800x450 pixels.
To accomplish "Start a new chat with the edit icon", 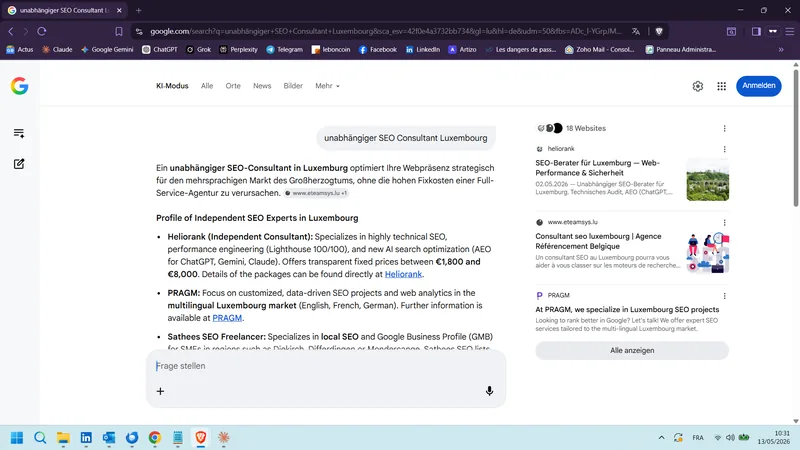I will [19, 164].
